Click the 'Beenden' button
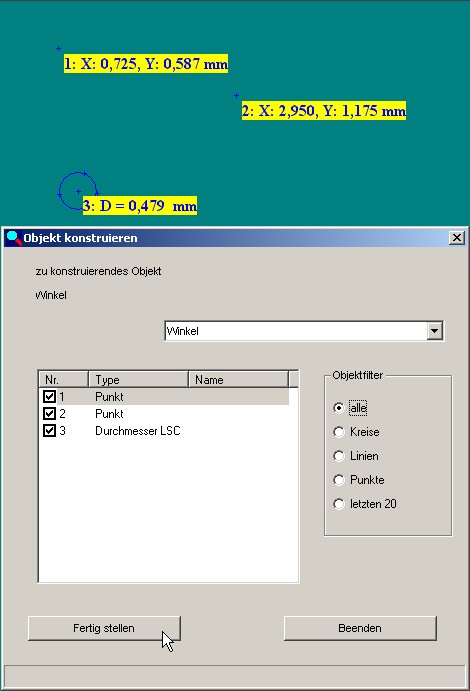This screenshot has height=691, width=470. 360,628
